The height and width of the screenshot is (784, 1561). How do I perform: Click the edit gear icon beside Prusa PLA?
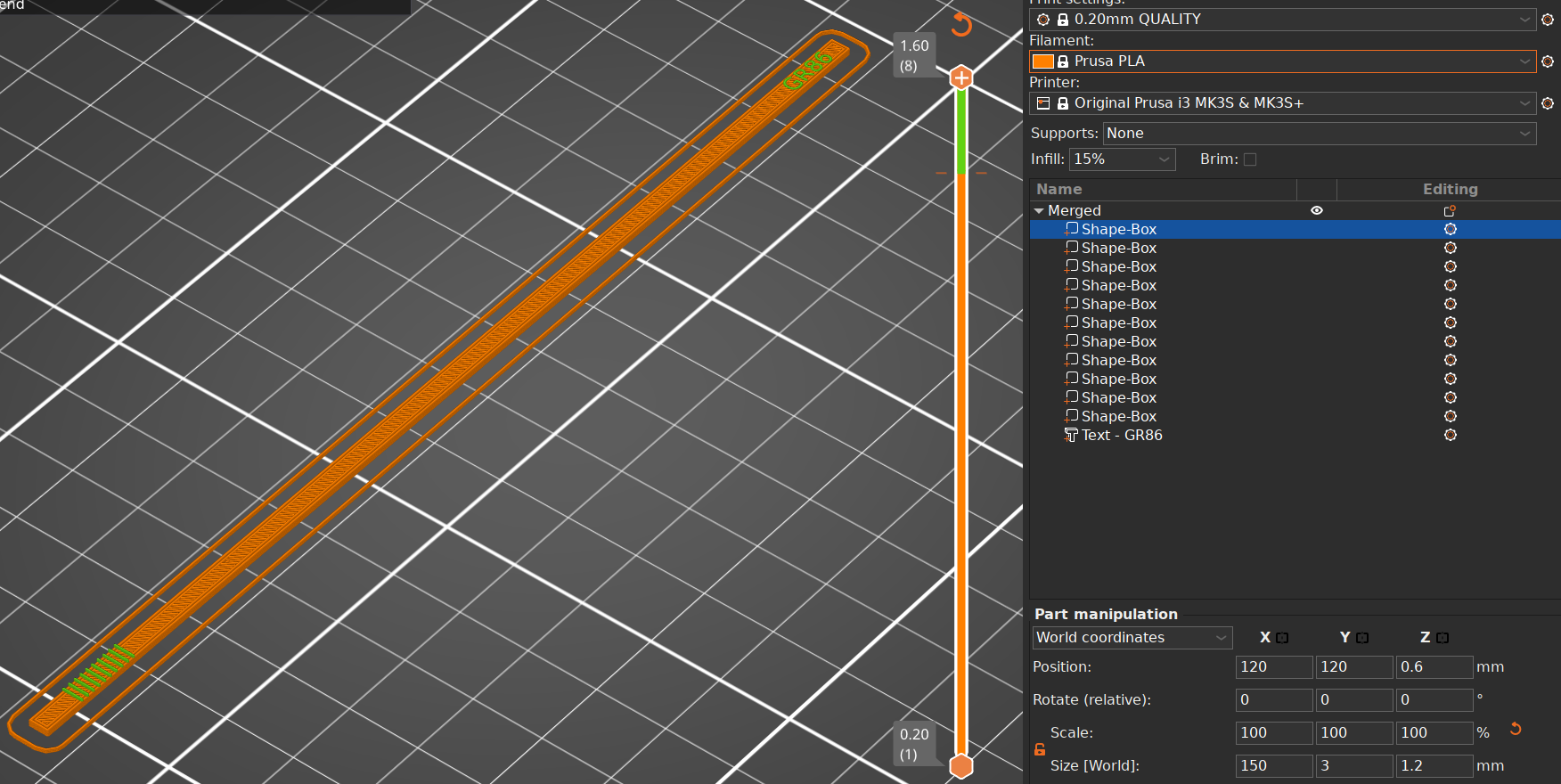click(x=1548, y=61)
